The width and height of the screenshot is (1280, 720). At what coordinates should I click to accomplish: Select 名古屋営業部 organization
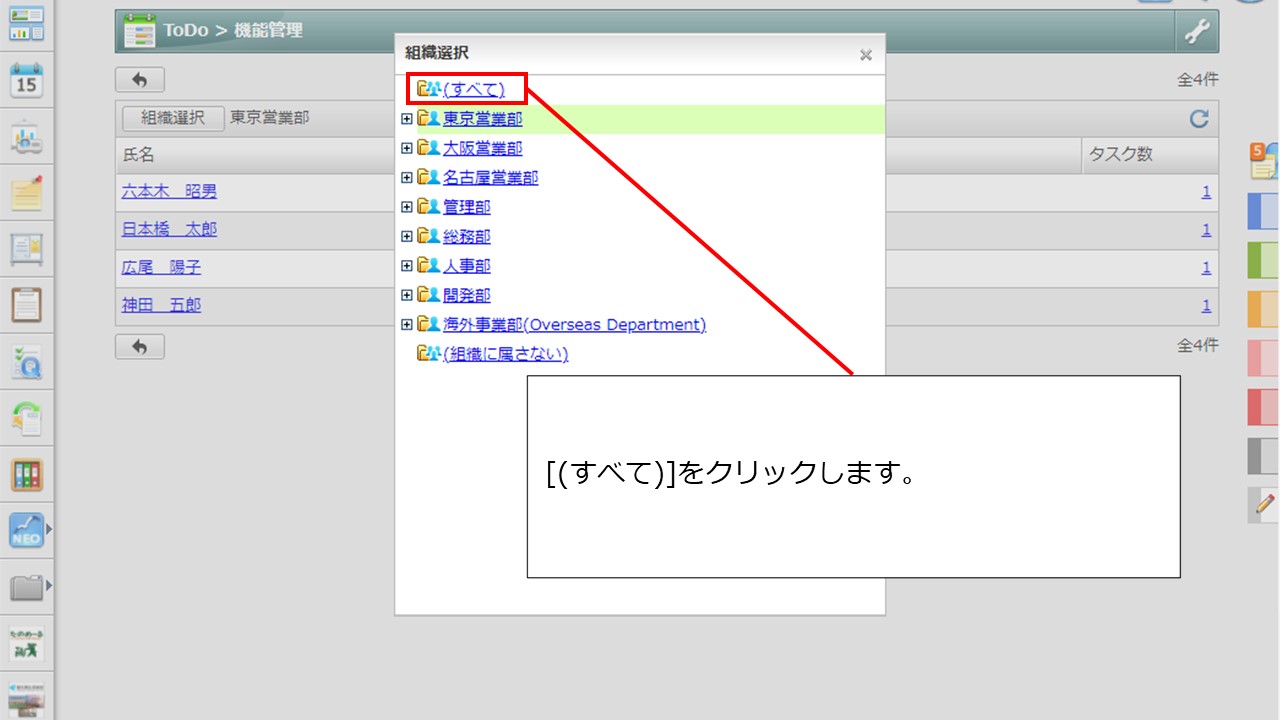tap(490, 178)
